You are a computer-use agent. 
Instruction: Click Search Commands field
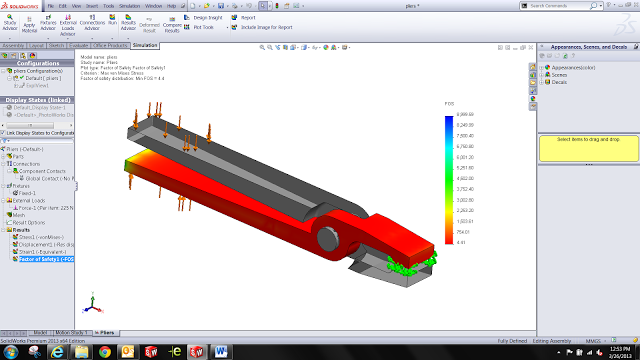tap(559, 6)
